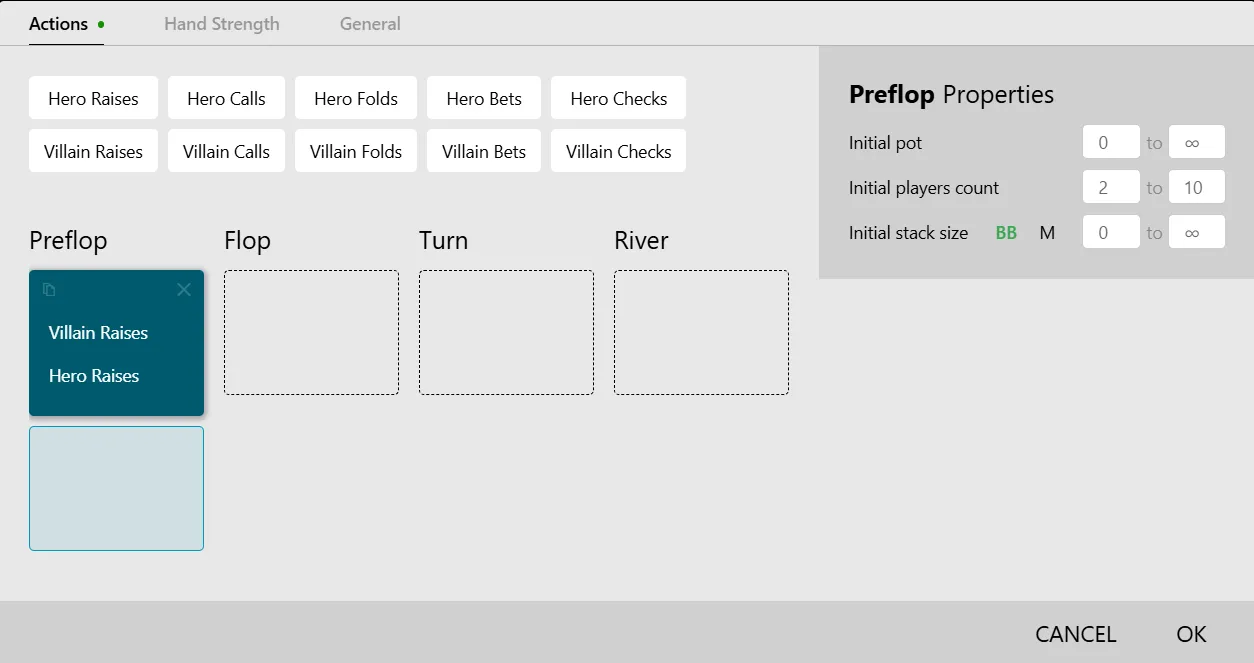Add the Villain Calls action
This screenshot has width=1254, height=663.
click(x=226, y=151)
